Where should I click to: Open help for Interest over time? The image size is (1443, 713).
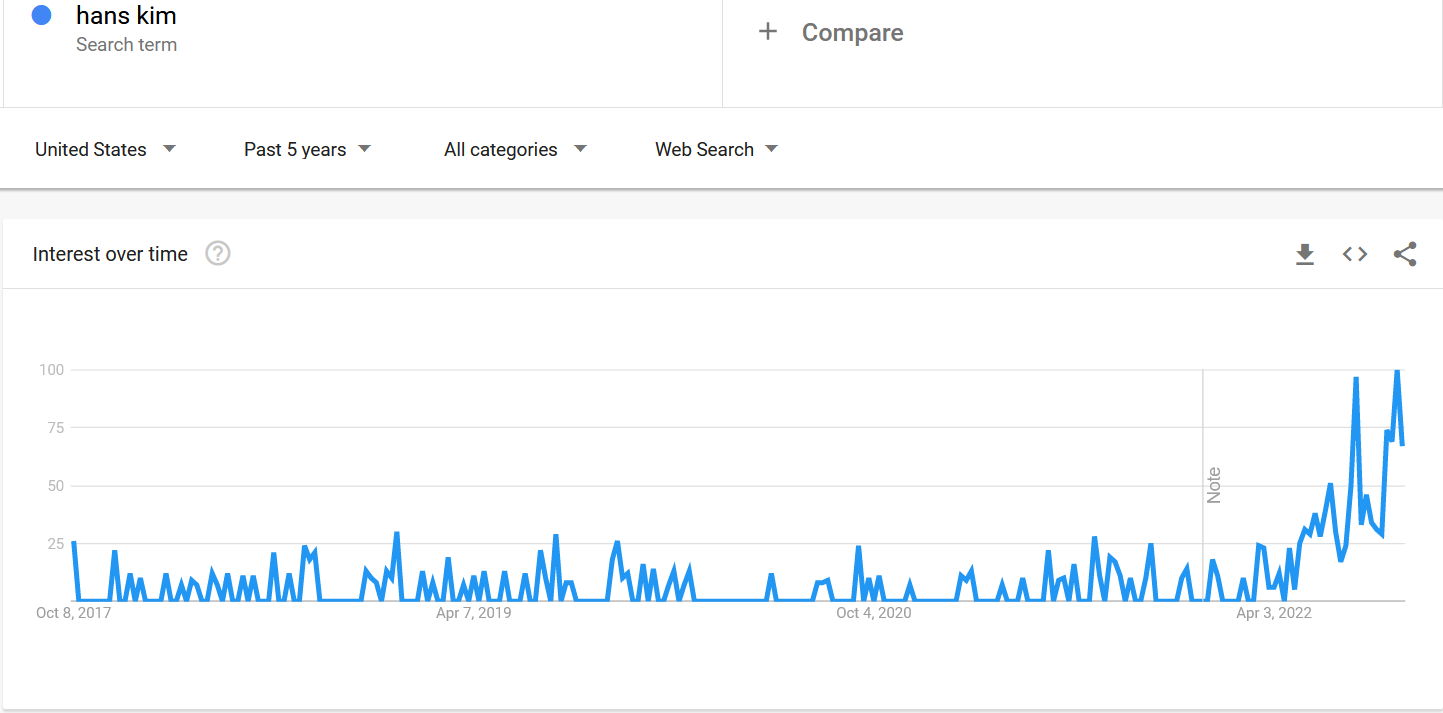click(218, 254)
